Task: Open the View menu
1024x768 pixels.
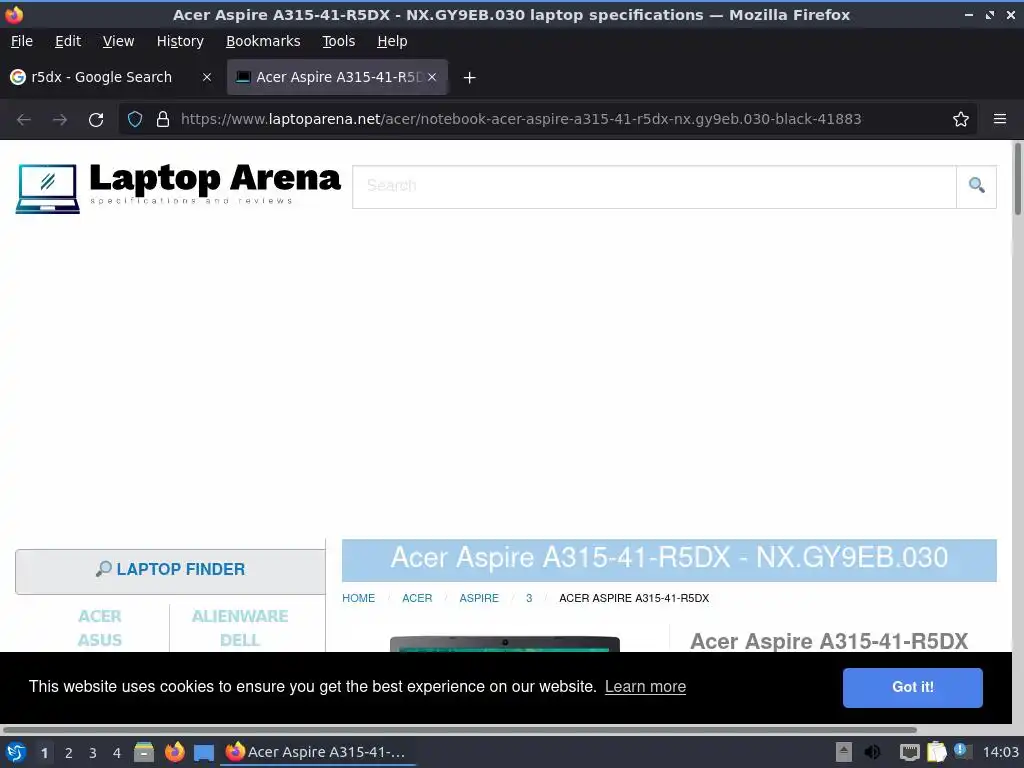Action: click(x=118, y=41)
